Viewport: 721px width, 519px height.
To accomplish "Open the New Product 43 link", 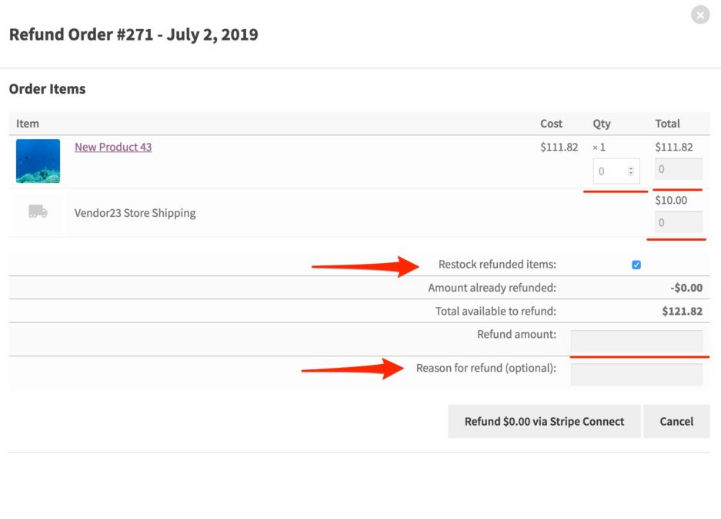I will pyautogui.click(x=113, y=147).
